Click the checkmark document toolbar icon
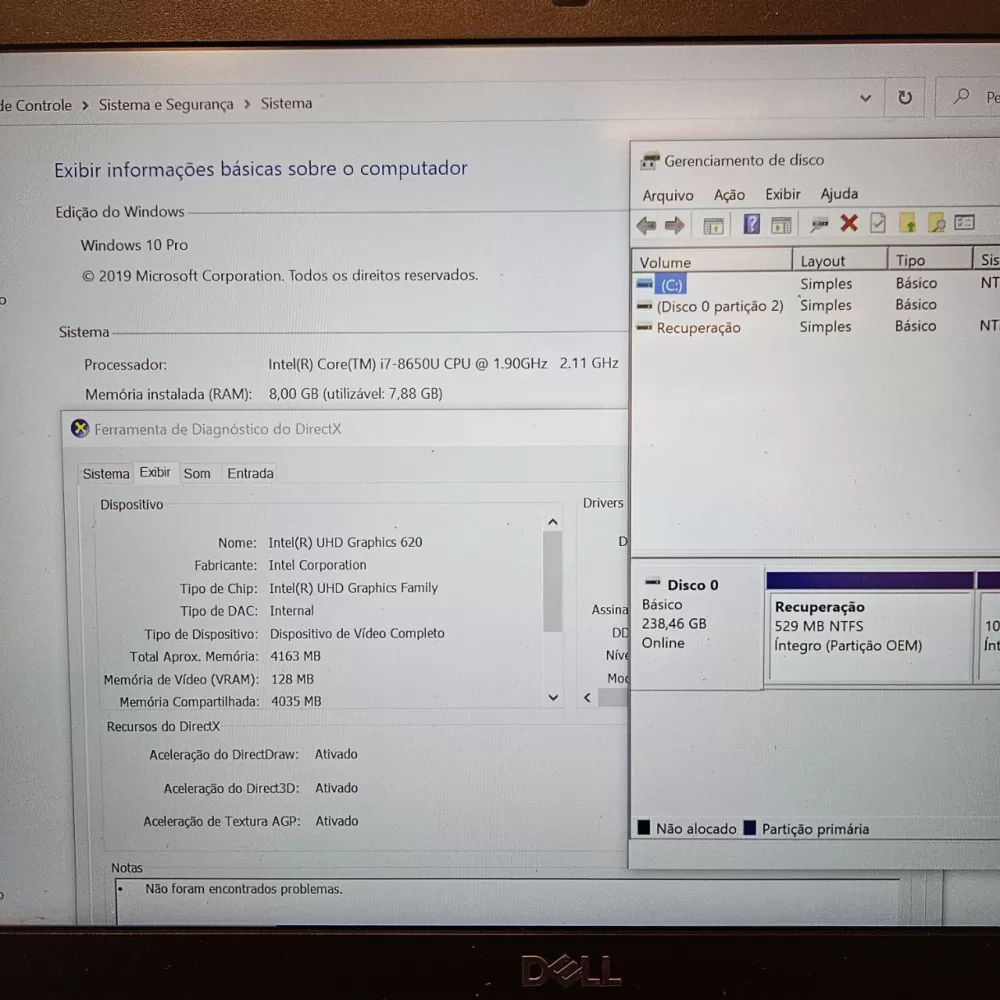The height and width of the screenshot is (1000, 1000). pyautogui.click(x=875, y=224)
